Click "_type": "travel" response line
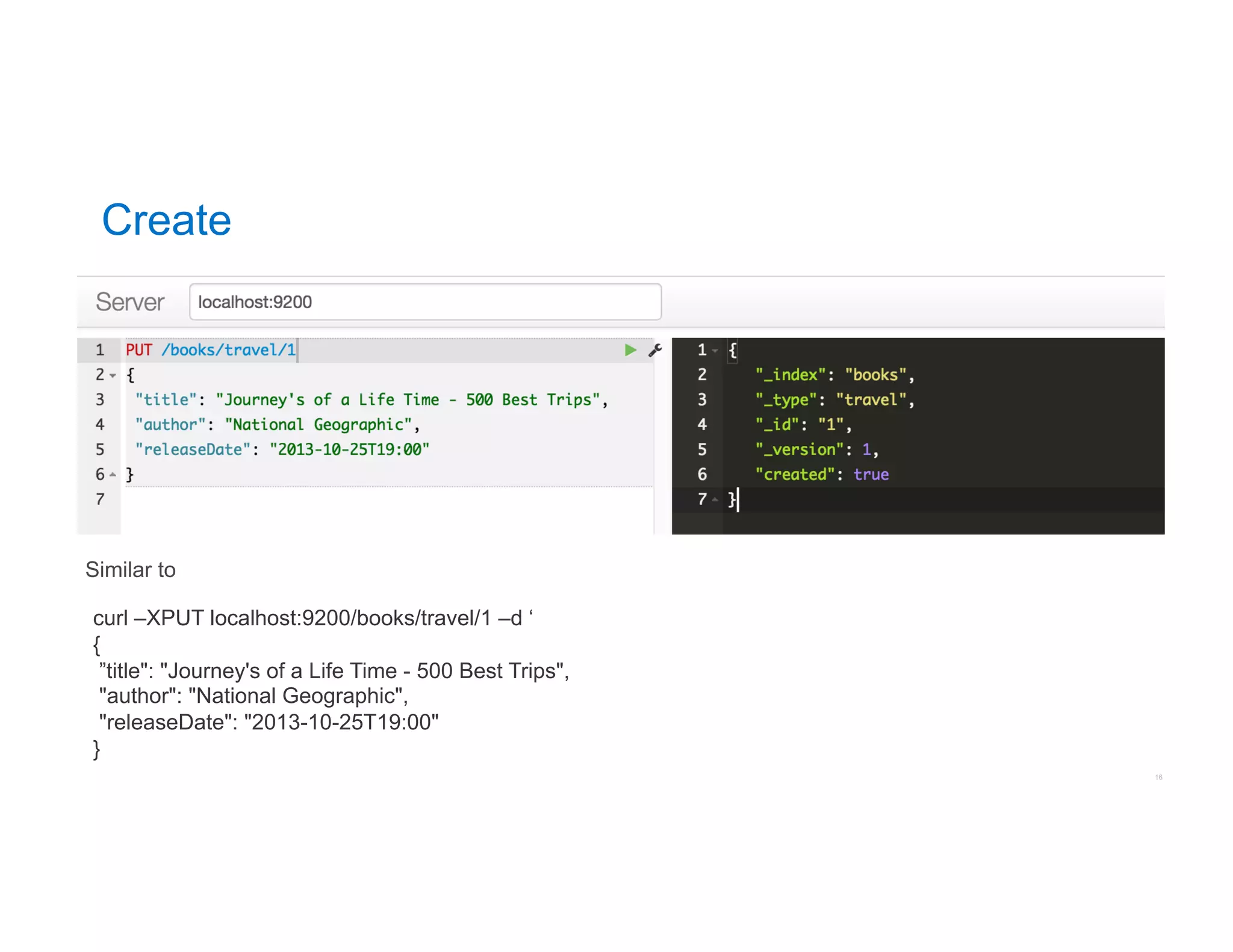The height and width of the screenshot is (952, 1233). click(834, 400)
